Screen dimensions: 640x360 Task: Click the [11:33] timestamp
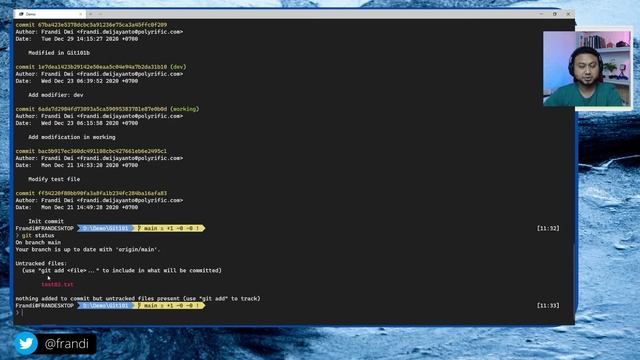(548, 306)
